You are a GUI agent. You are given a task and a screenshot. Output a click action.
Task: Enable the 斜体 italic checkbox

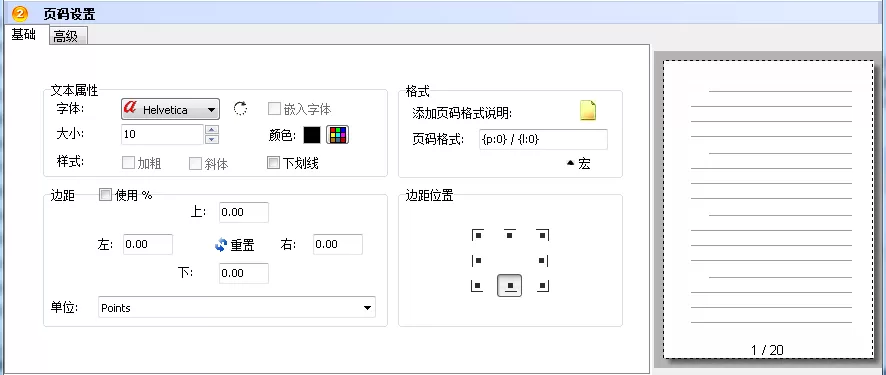(195, 164)
